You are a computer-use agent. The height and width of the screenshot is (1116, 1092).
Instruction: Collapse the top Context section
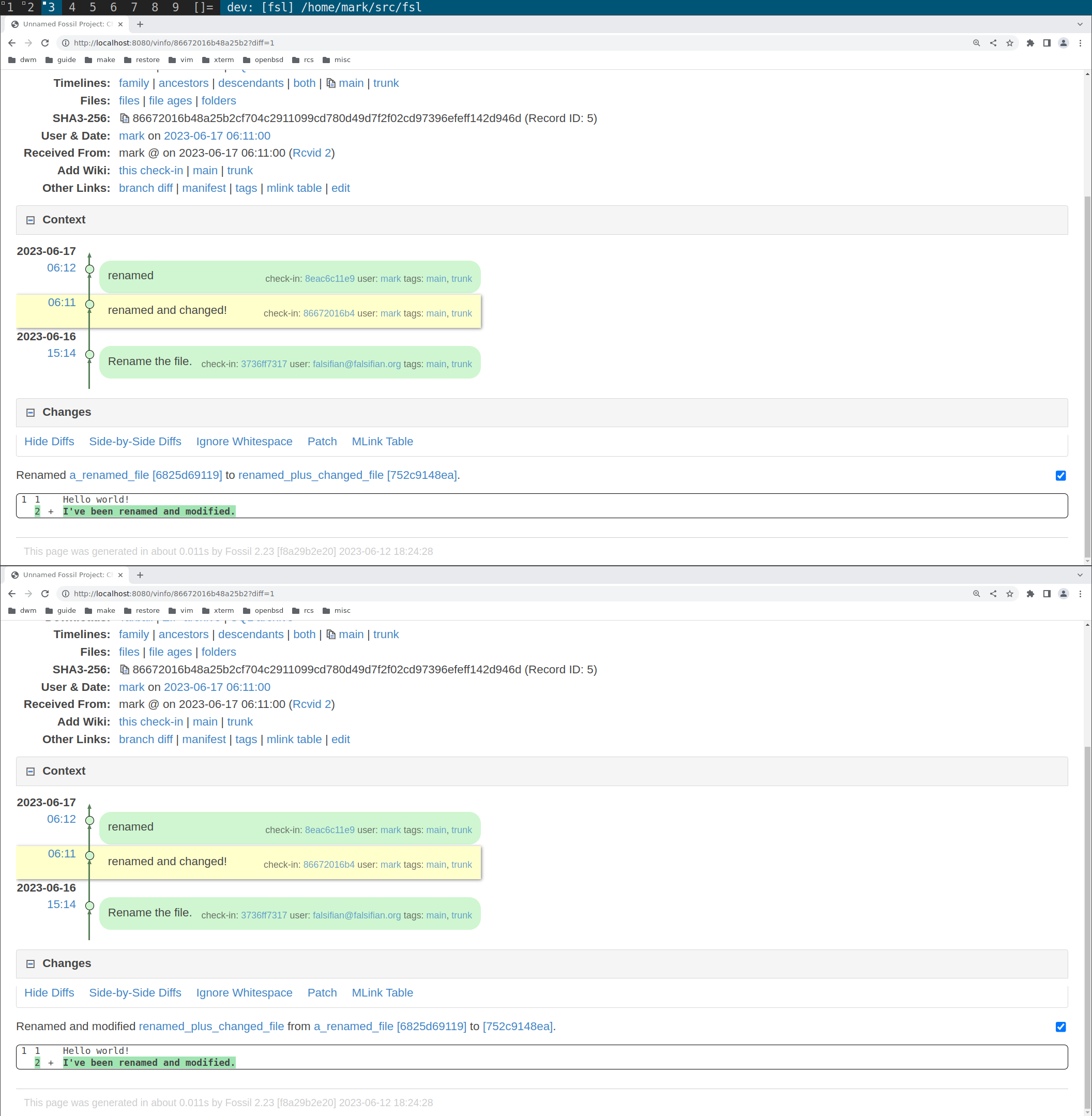coord(31,220)
